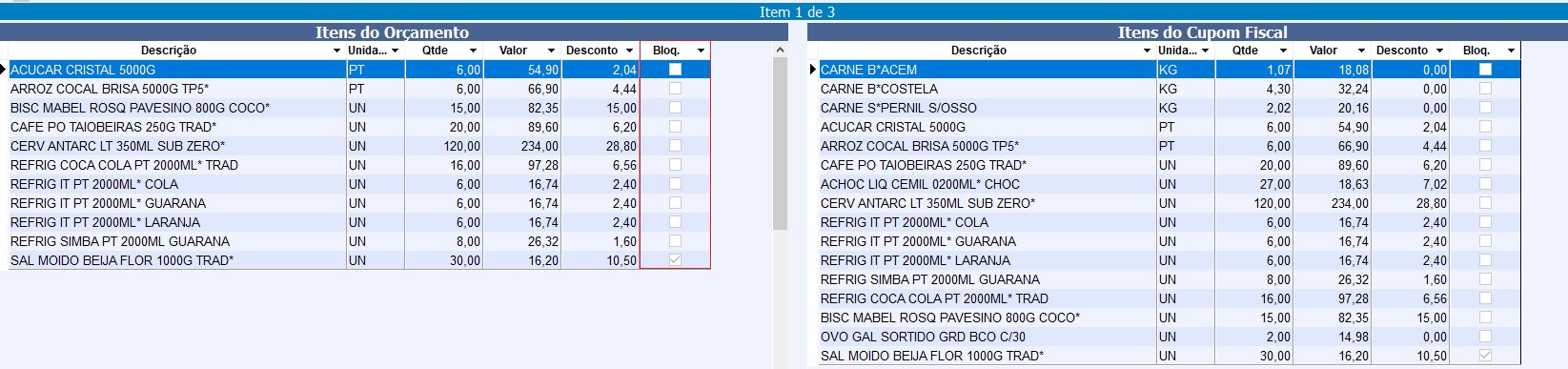Check Bloq. box for CARNE B*COSTELA in Cupom Fiscal
The image size is (1568, 369).
(x=1485, y=89)
